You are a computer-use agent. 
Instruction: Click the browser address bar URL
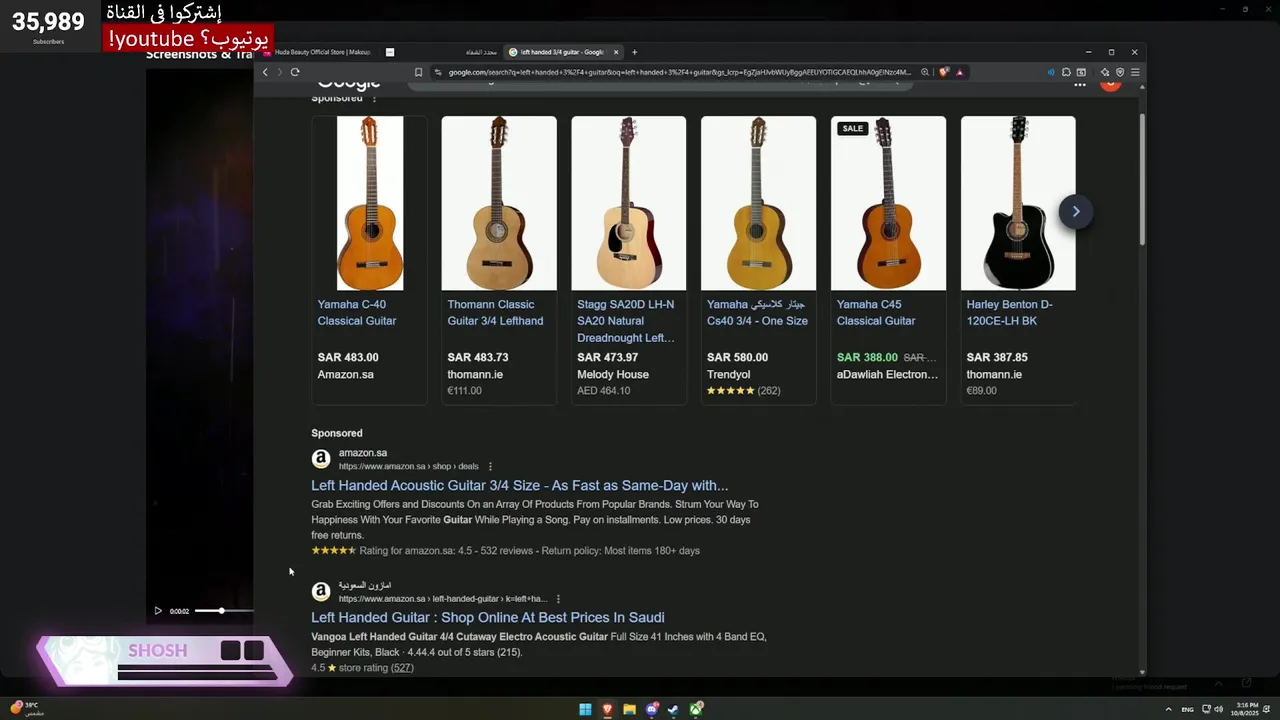tap(680, 72)
